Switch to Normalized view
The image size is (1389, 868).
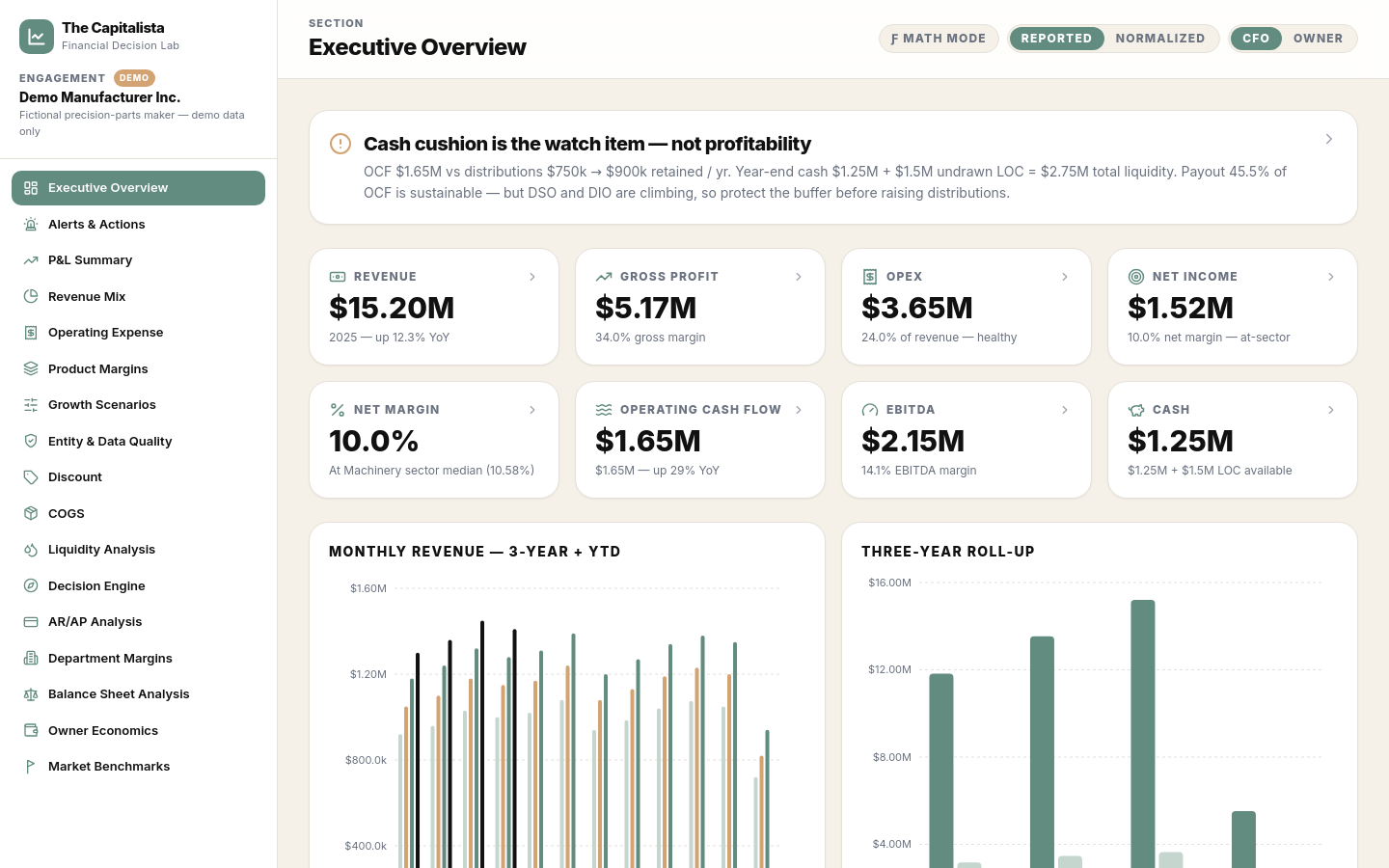[x=1160, y=39]
